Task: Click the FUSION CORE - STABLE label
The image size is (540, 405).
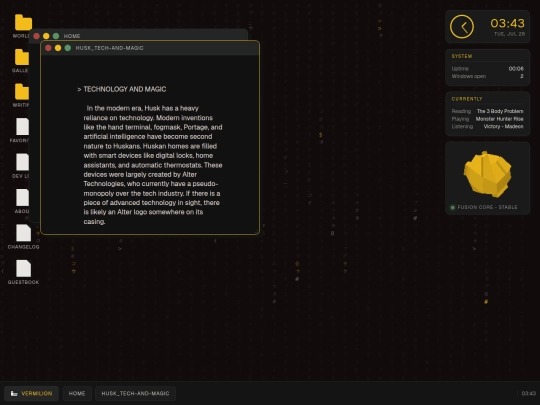Action: tap(487, 207)
